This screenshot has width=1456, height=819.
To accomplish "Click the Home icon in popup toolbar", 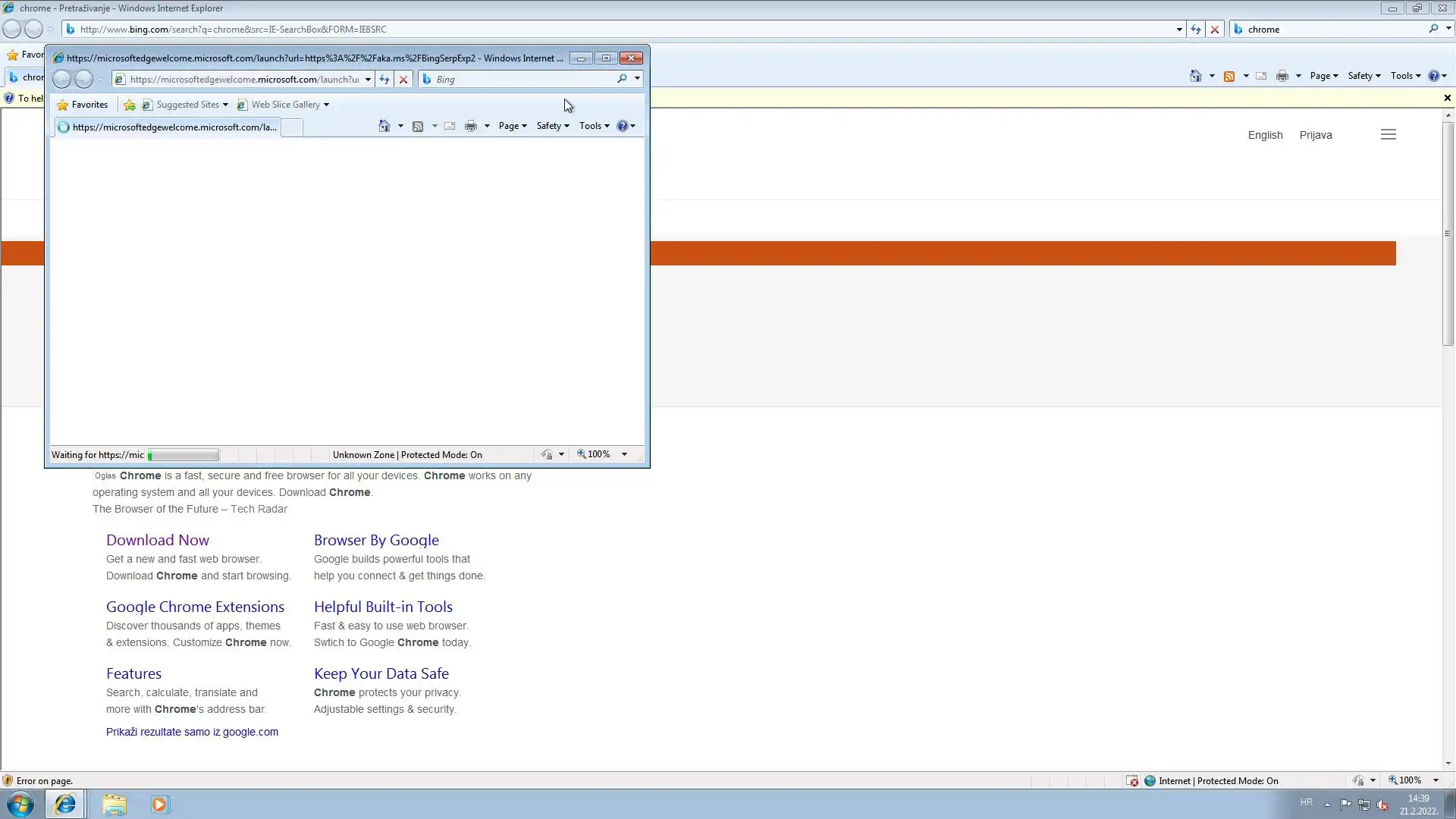I will pos(384,127).
